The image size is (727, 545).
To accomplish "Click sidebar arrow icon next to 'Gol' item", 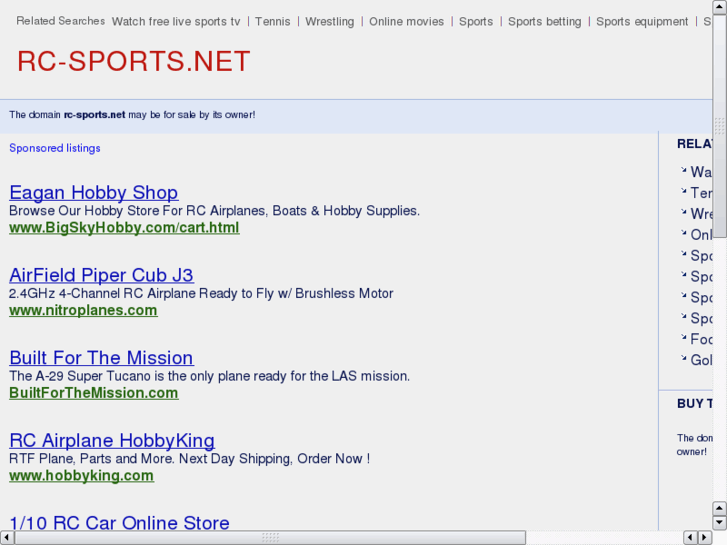I will coord(683,358).
